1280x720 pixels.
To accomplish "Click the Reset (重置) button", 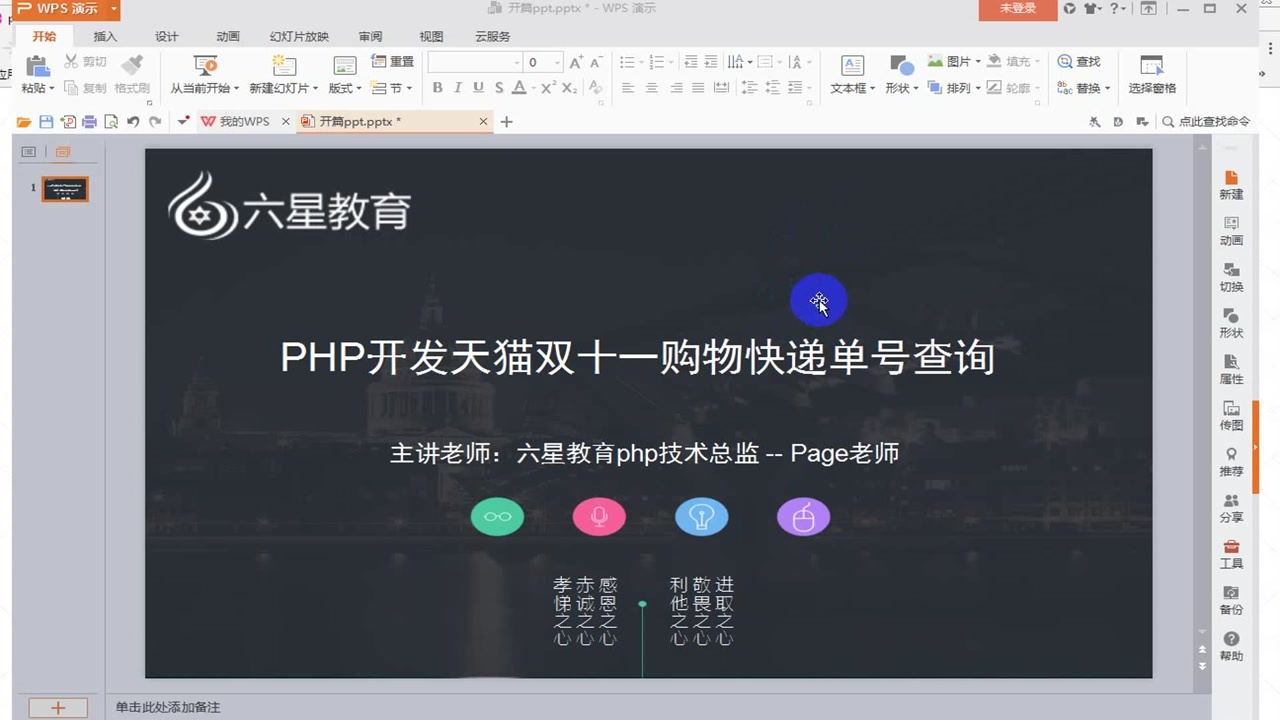I will pos(392,62).
